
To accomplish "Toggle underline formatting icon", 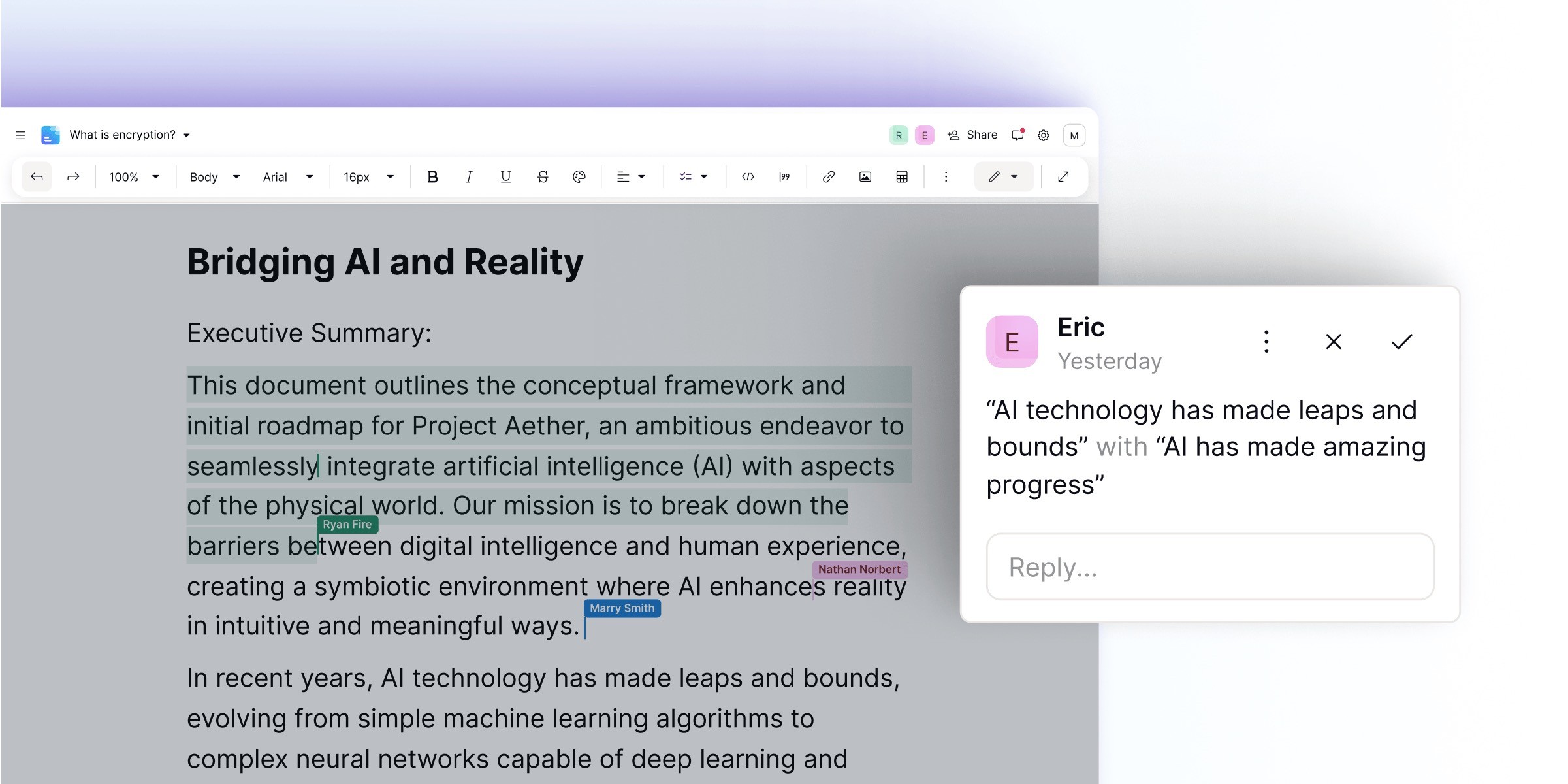I will point(505,177).
